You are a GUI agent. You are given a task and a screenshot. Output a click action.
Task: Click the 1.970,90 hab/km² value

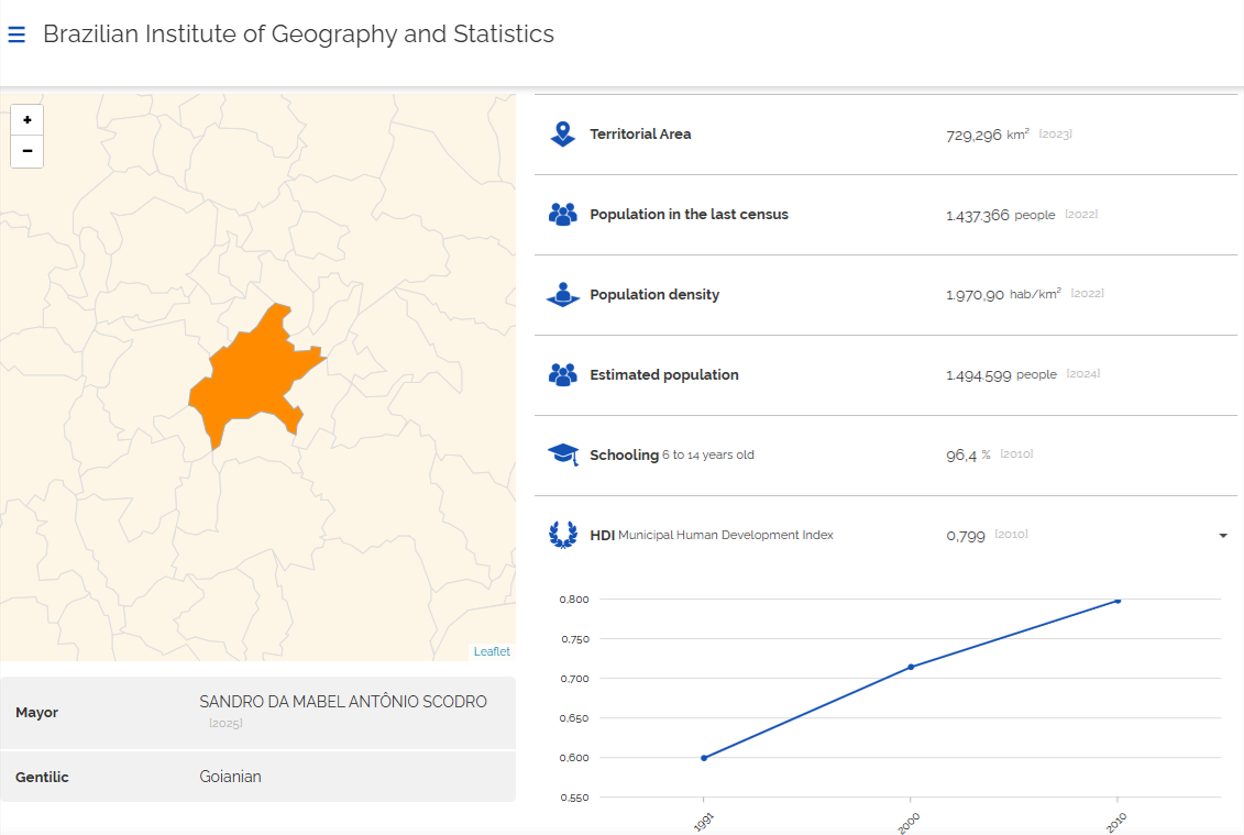pyautogui.click(x=1003, y=295)
